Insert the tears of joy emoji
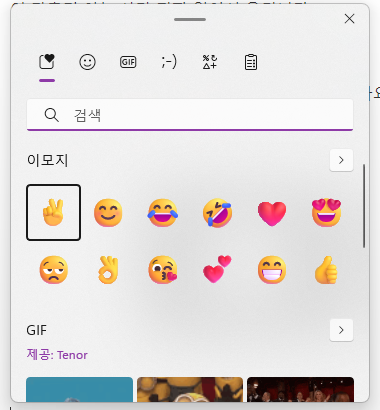 coord(163,212)
